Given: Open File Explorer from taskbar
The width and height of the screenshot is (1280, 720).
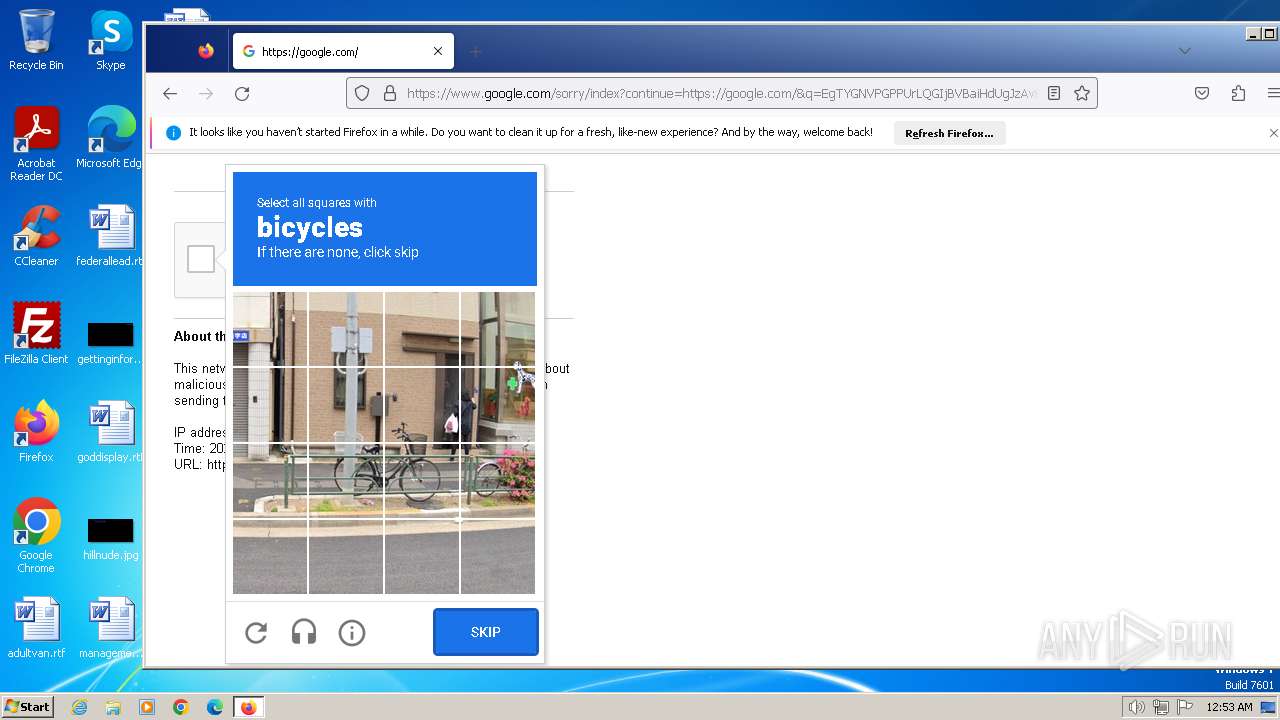Looking at the screenshot, I should 113,707.
